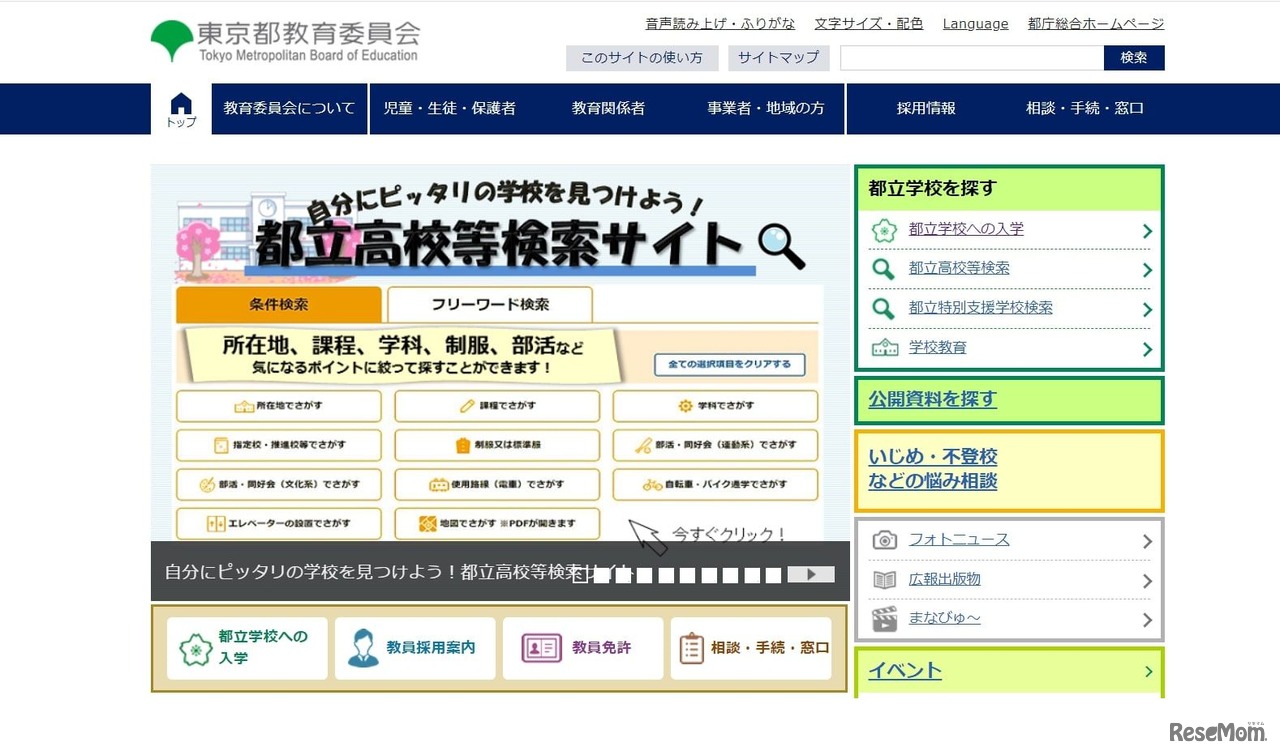Open このサイトの使い方 button

tap(642, 58)
